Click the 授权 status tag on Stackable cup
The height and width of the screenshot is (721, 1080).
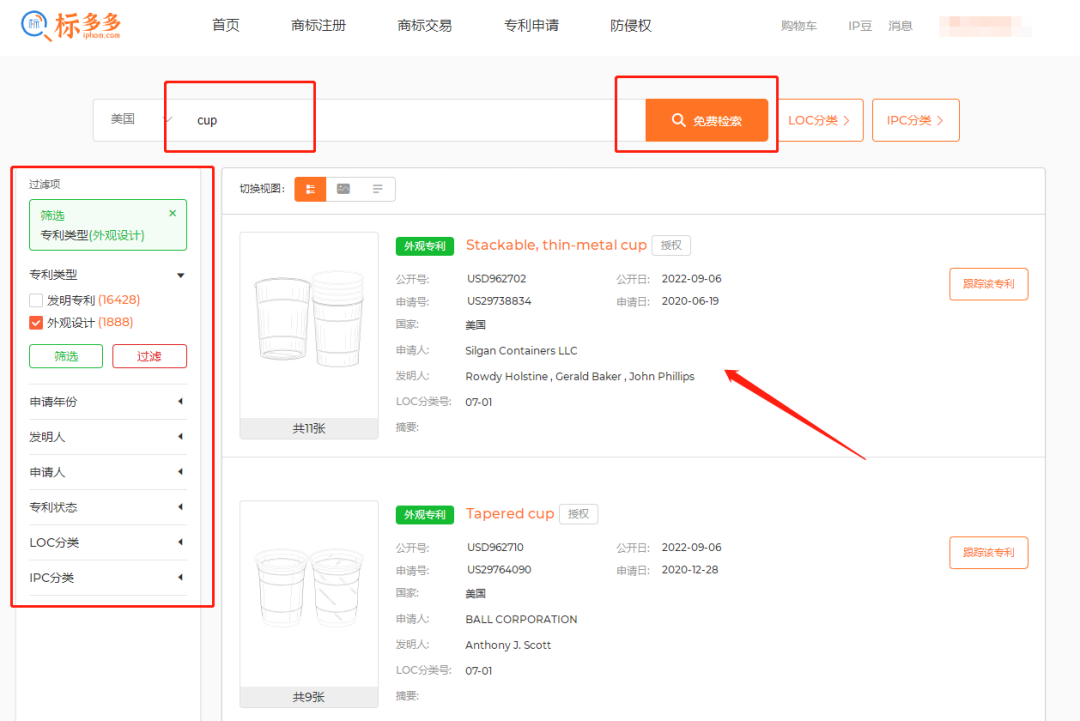coord(672,245)
